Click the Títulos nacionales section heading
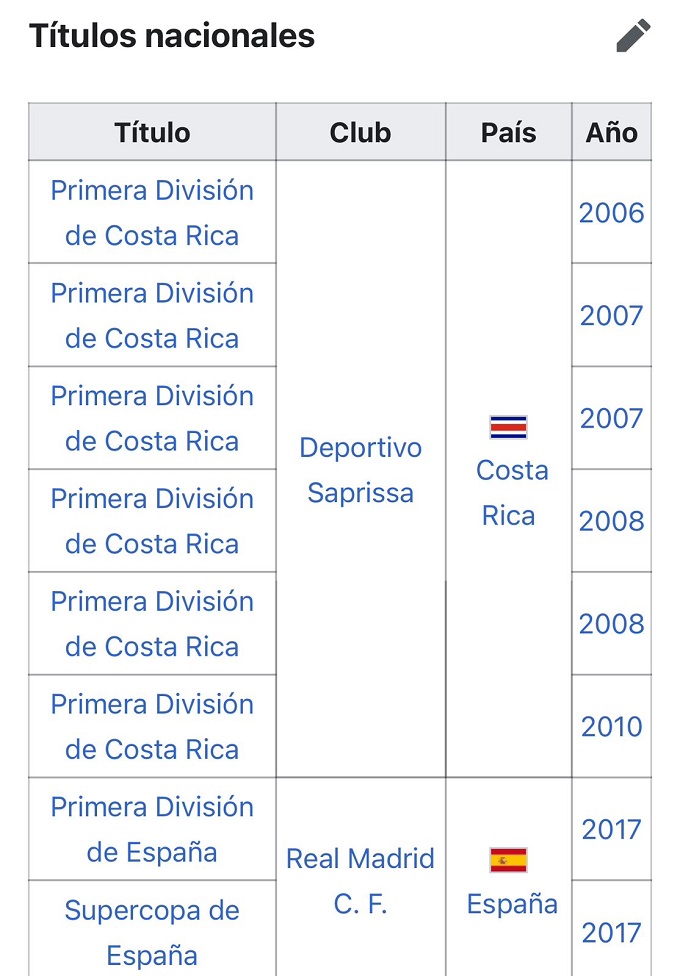The height and width of the screenshot is (976, 680). [x=172, y=37]
